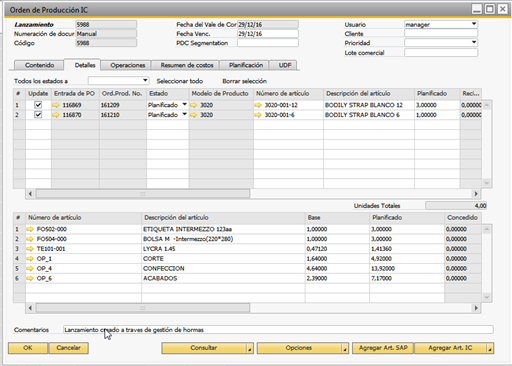Image resolution: width=512 pixels, height=366 pixels.
Task: Select ACABADOS description cell
Action: 223,278
